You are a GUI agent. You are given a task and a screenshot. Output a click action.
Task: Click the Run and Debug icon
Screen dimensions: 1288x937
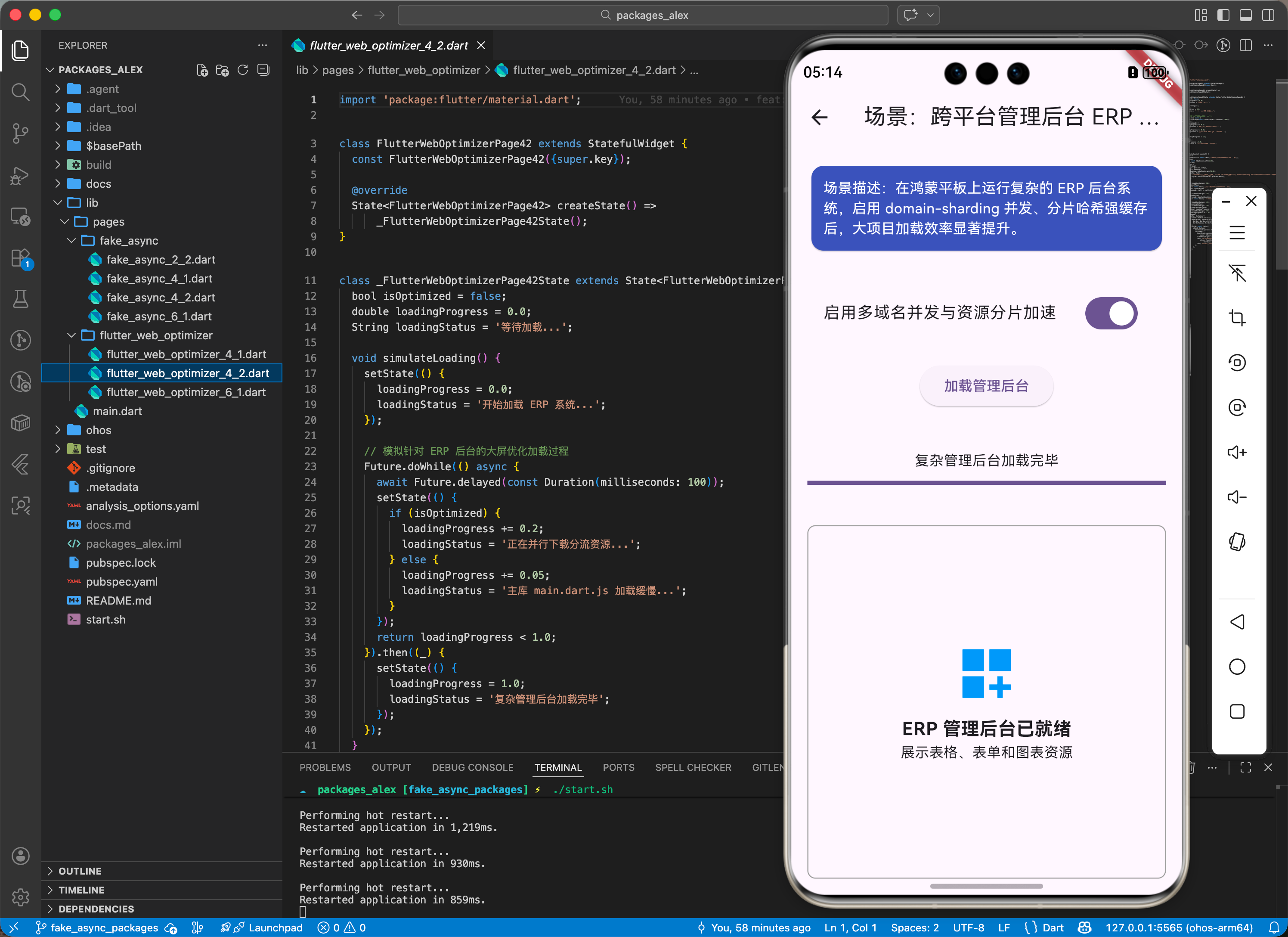(x=20, y=175)
